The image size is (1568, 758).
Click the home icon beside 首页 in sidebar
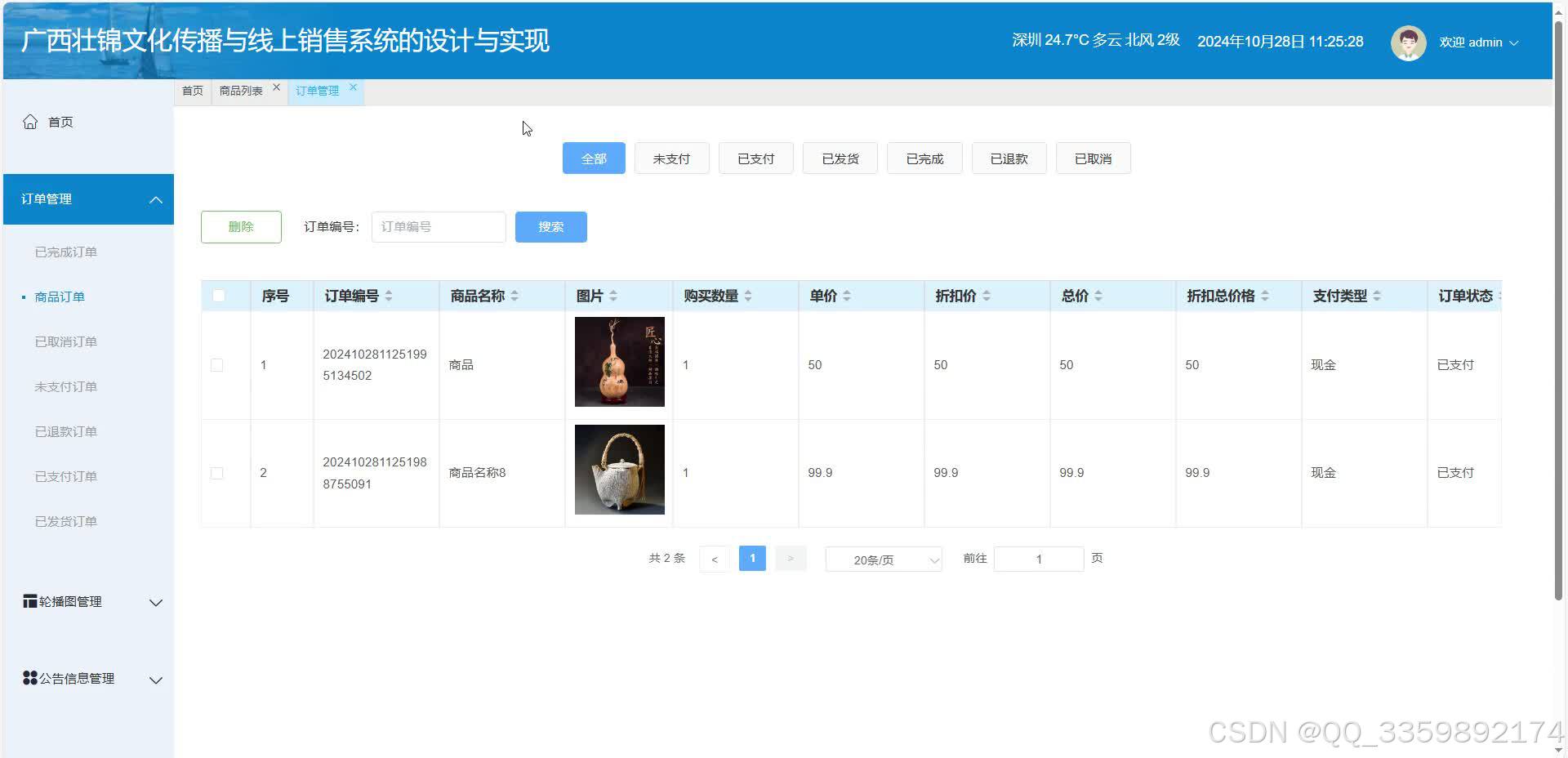[x=30, y=121]
